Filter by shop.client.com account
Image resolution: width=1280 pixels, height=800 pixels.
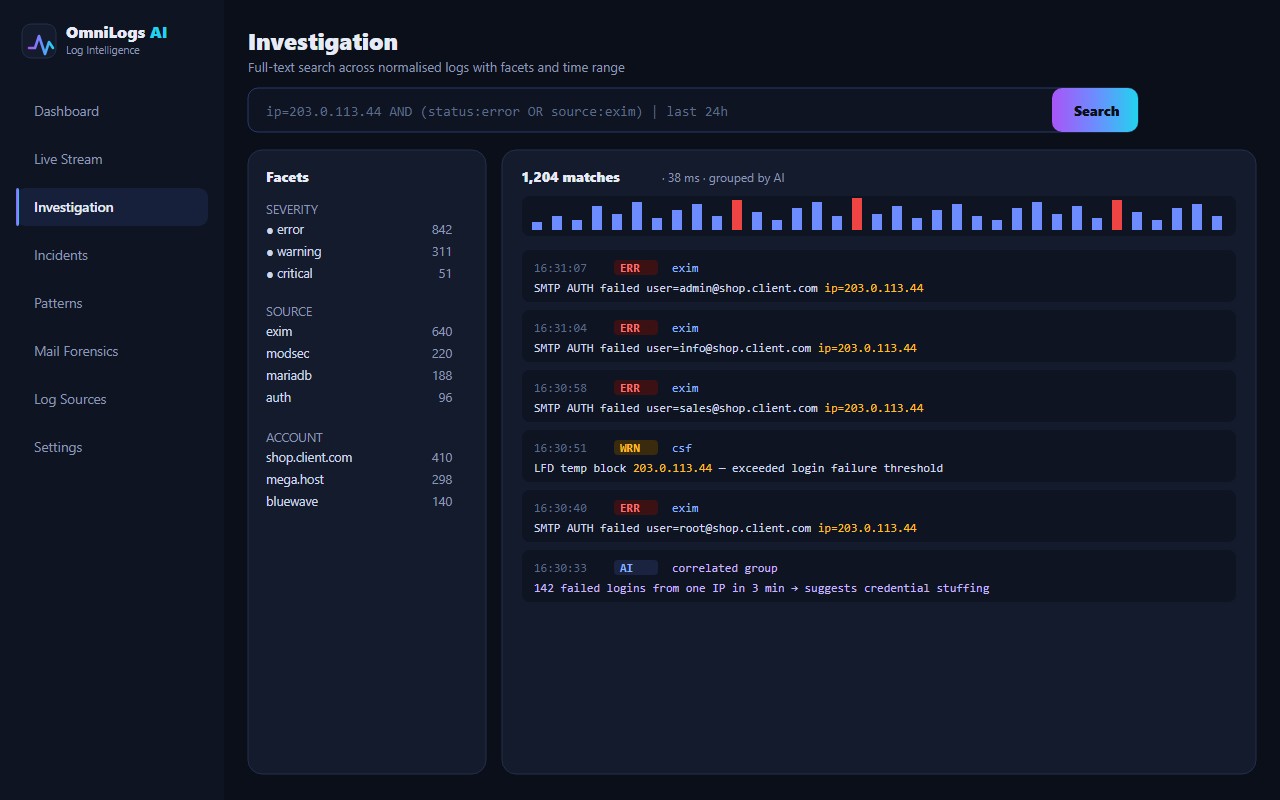pyautogui.click(x=359, y=458)
